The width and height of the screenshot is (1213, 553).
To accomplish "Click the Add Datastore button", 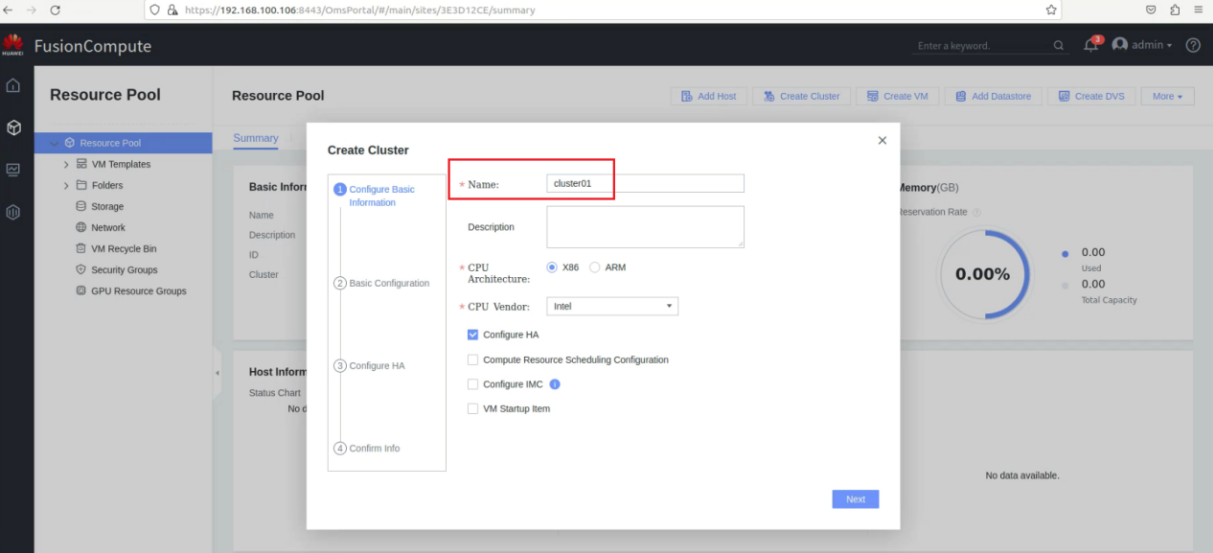I will (993, 96).
